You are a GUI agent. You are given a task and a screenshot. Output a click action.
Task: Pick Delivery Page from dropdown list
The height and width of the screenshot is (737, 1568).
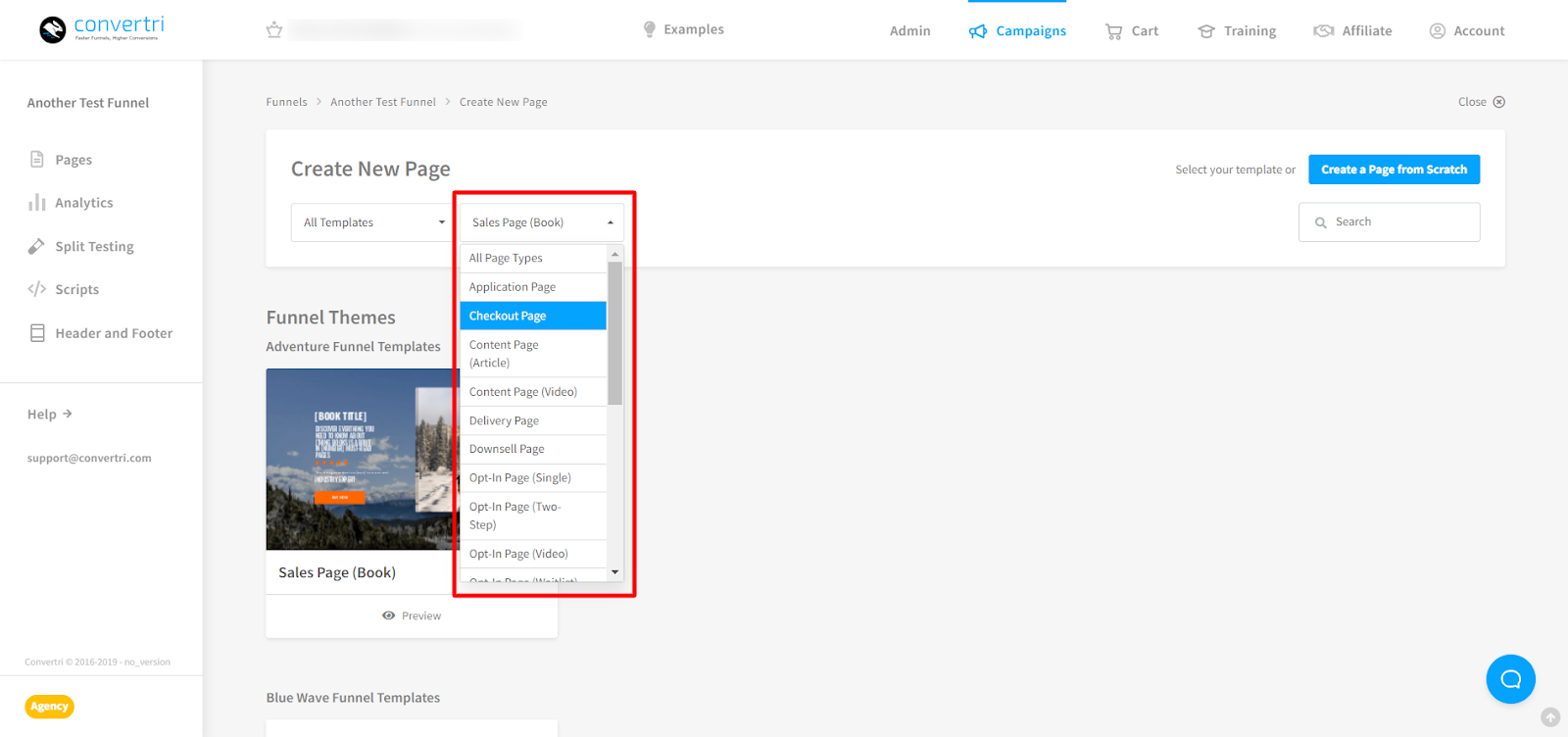pyautogui.click(x=533, y=420)
